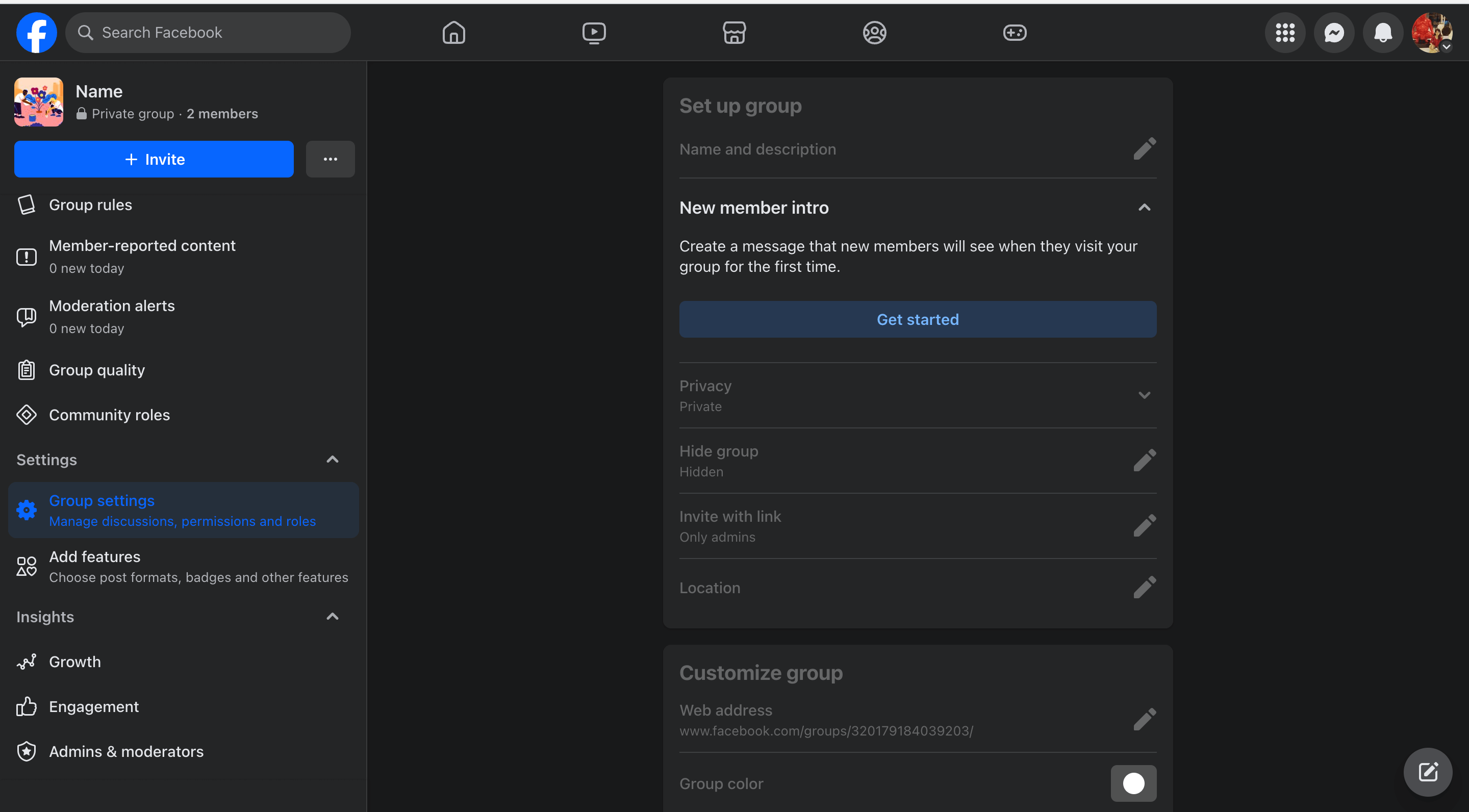Click the Admins & moderators icon
Viewport: 1469px width, 812px height.
tap(26, 750)
